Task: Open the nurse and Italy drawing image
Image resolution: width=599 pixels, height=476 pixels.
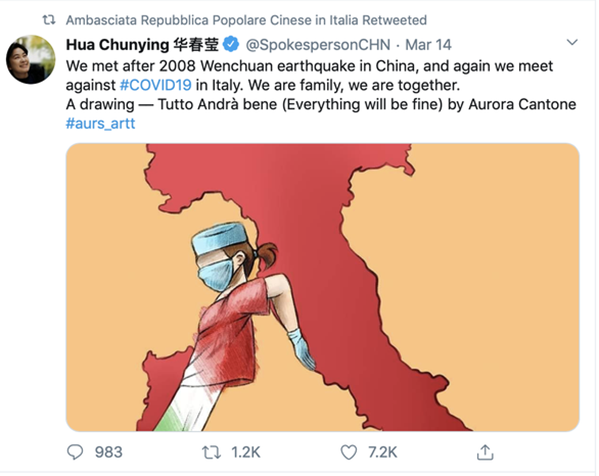Action: point(323,287)
